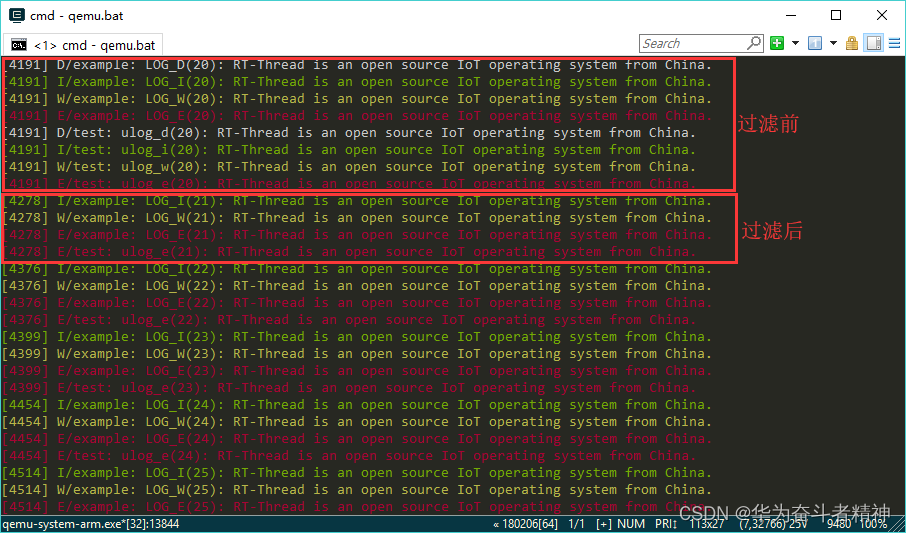Click the 'W/example: LOG_W(22)' log line
Image resolution: width=906 pixels, height=533 pixels.
pyautogui.click(x=357, y=286)
